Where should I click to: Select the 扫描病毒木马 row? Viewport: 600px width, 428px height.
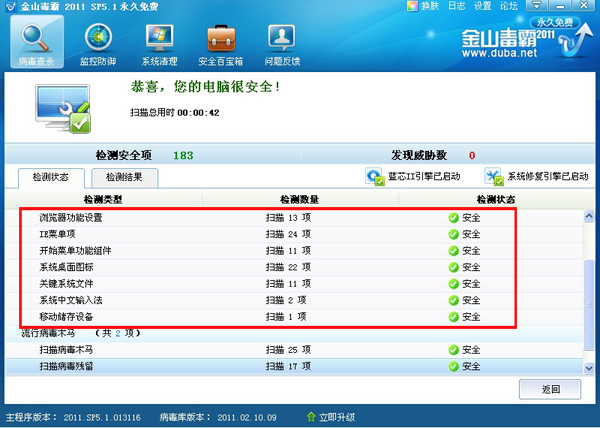294,350
